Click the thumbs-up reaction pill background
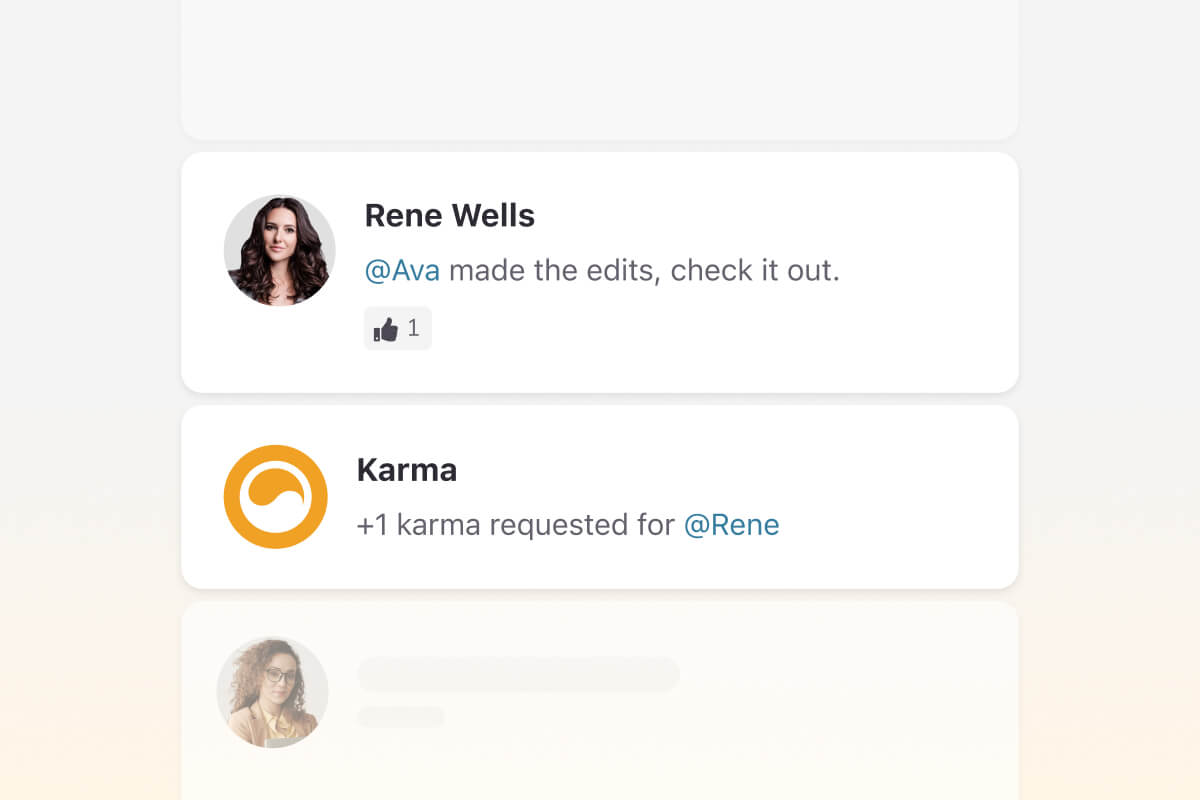Viewport: 1200px width, 800px height. (397, 328)
